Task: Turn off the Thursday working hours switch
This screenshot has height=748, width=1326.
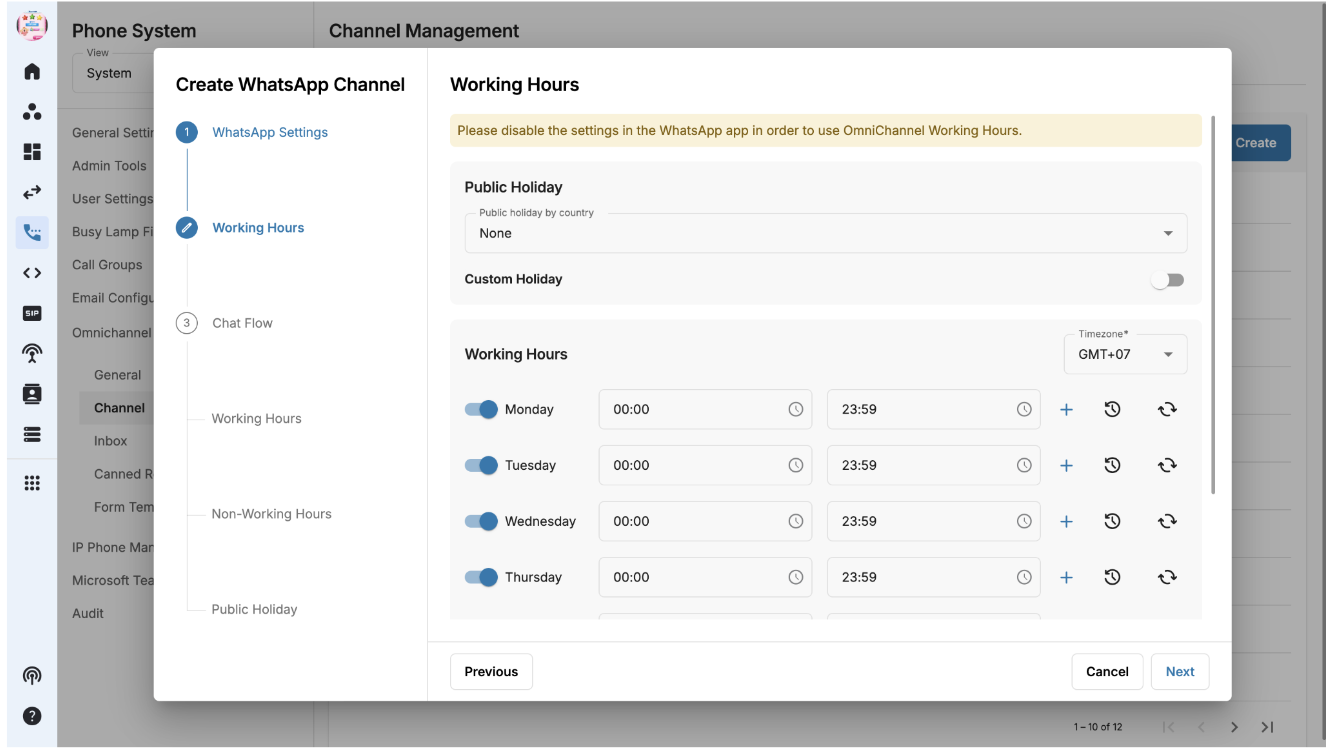Action: click(x=481, y=577)
